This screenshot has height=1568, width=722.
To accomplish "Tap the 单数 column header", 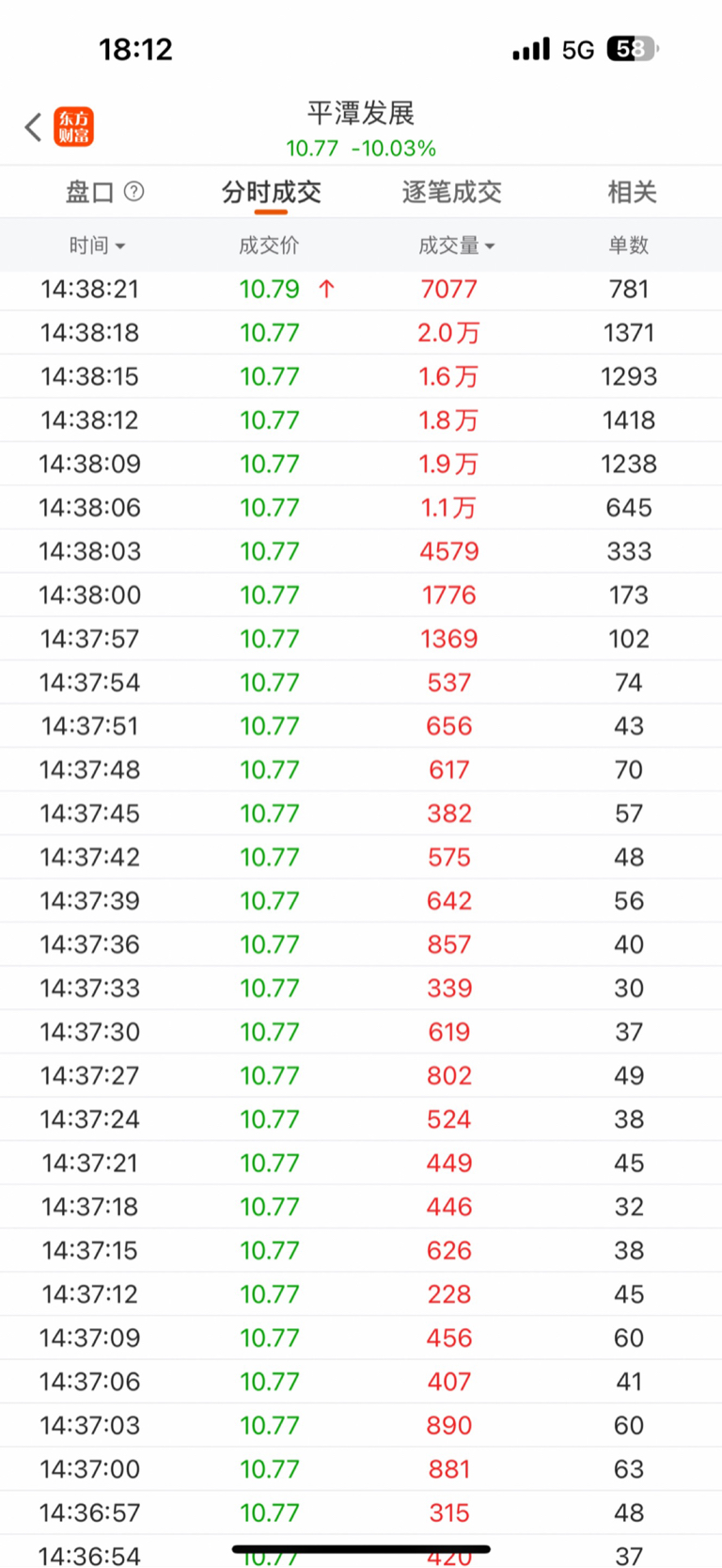I will [629, 245].
